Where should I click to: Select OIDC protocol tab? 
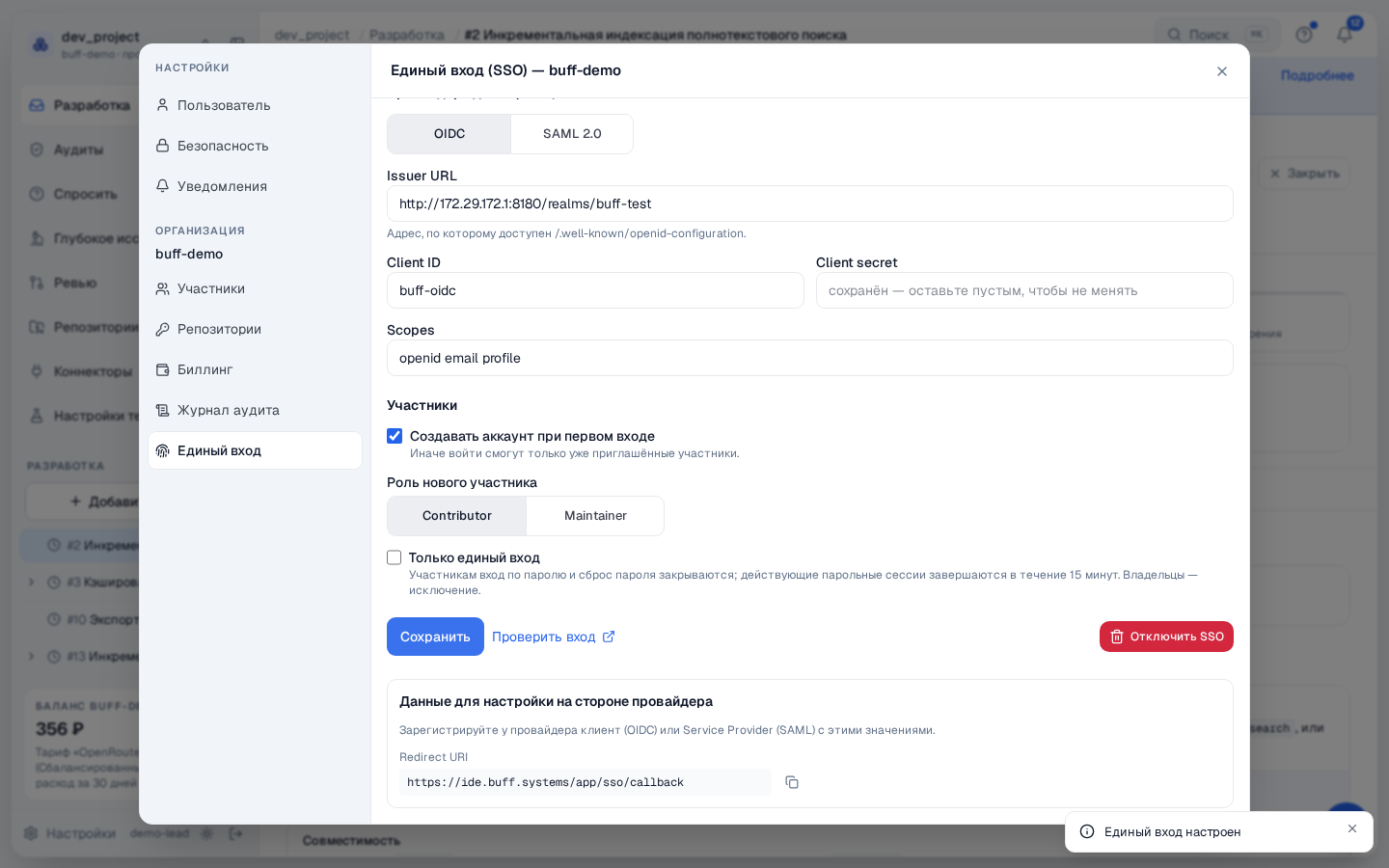449,134
